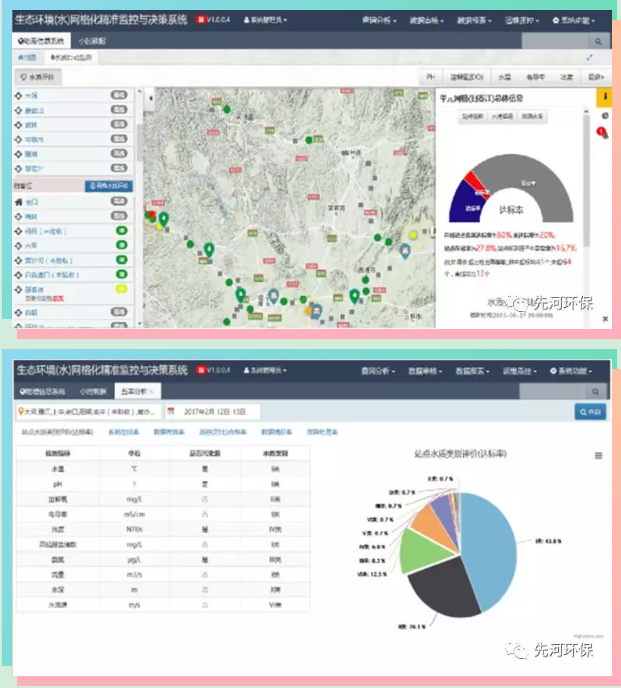Switch to the 小时数据 tab in lower window
Screen dimensions: 621x688
coord(91,391)
